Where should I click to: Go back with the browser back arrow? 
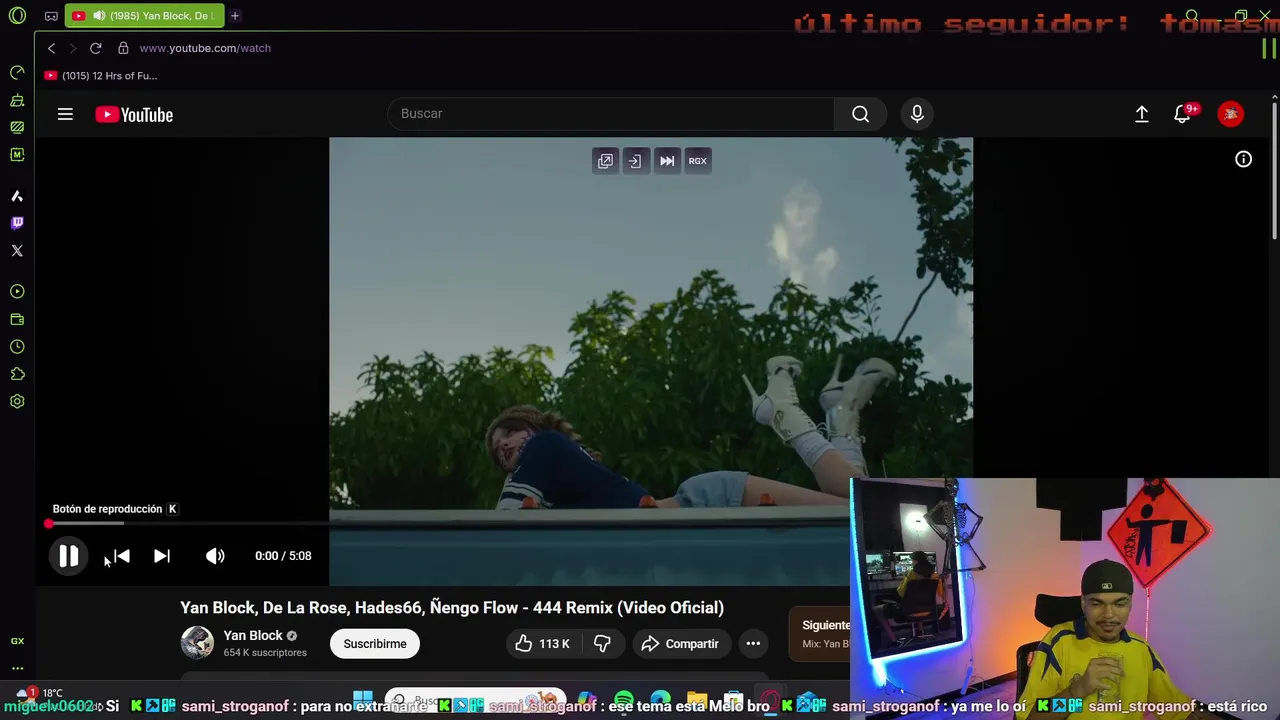51,48
